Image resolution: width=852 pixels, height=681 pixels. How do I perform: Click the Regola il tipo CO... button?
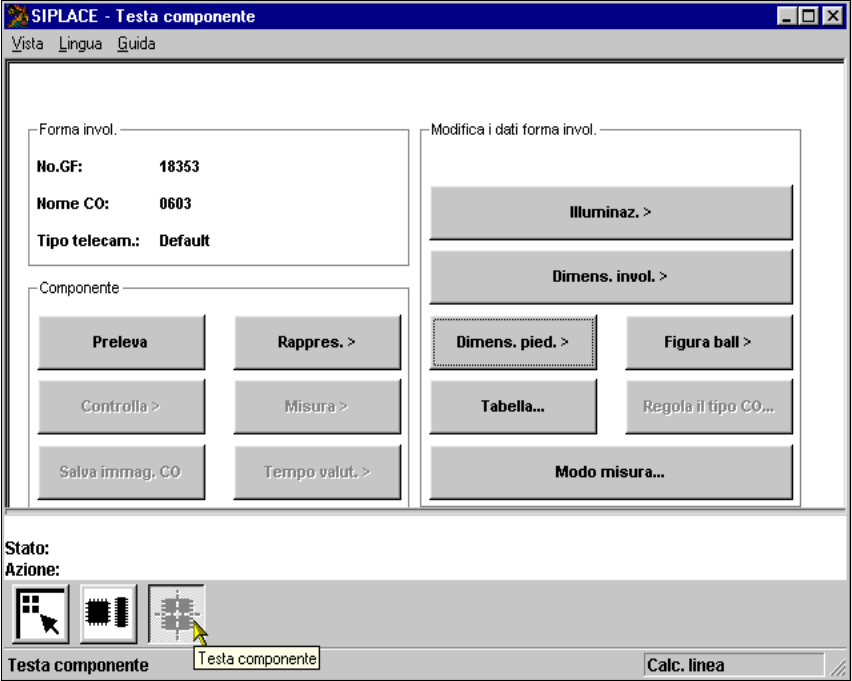708,406
